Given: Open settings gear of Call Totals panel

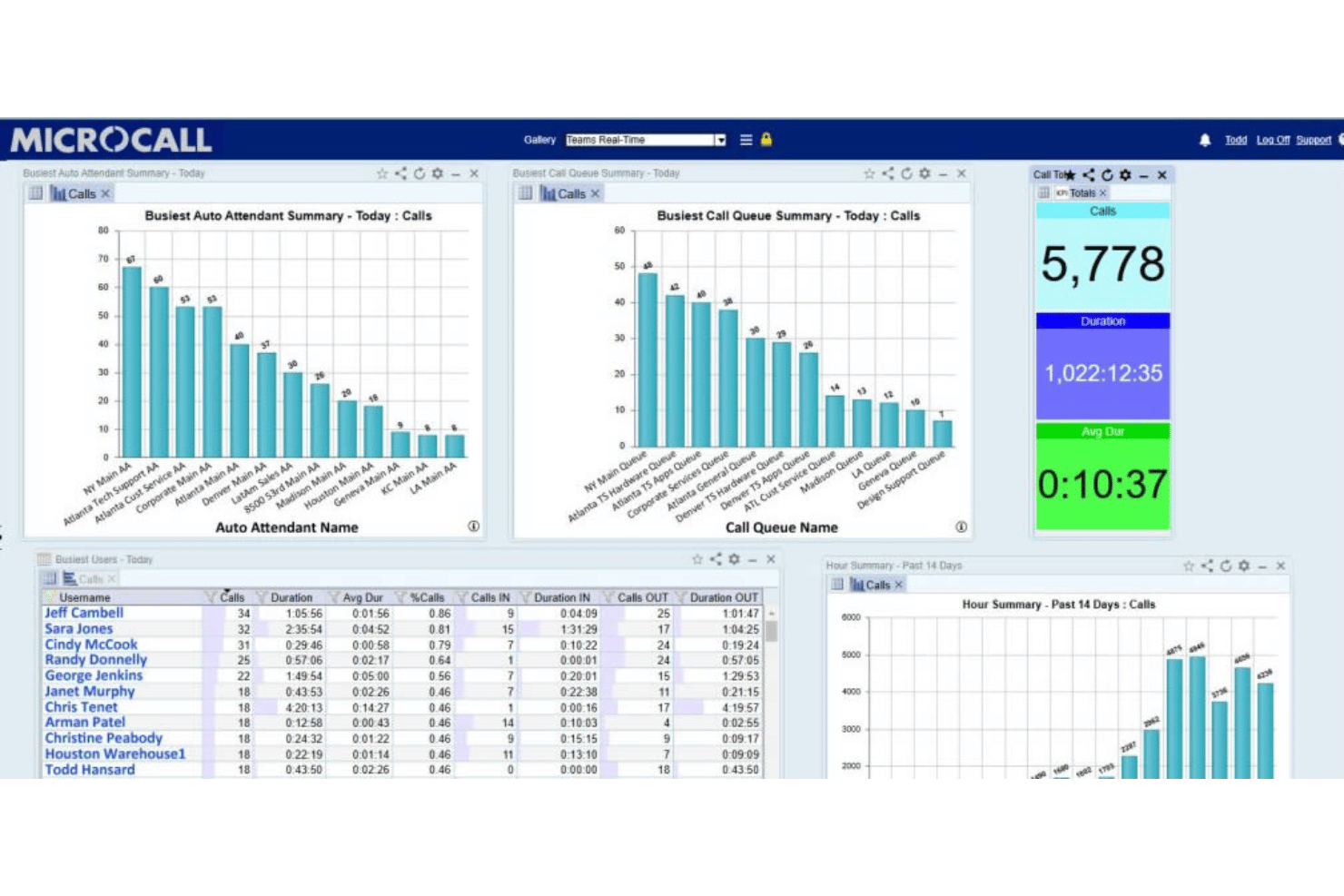Looking at the screenshot, I should click(1125, 174).
